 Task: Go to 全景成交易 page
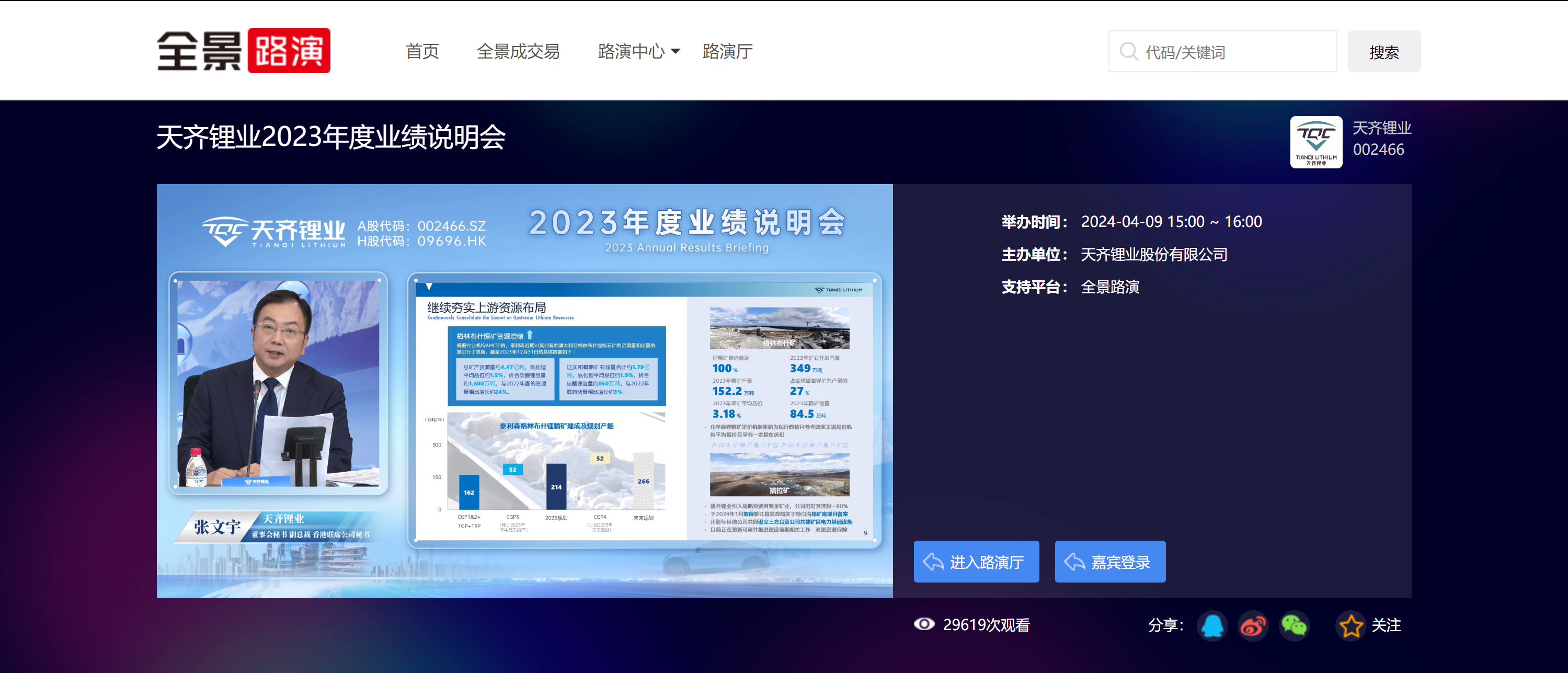[518, 52]
